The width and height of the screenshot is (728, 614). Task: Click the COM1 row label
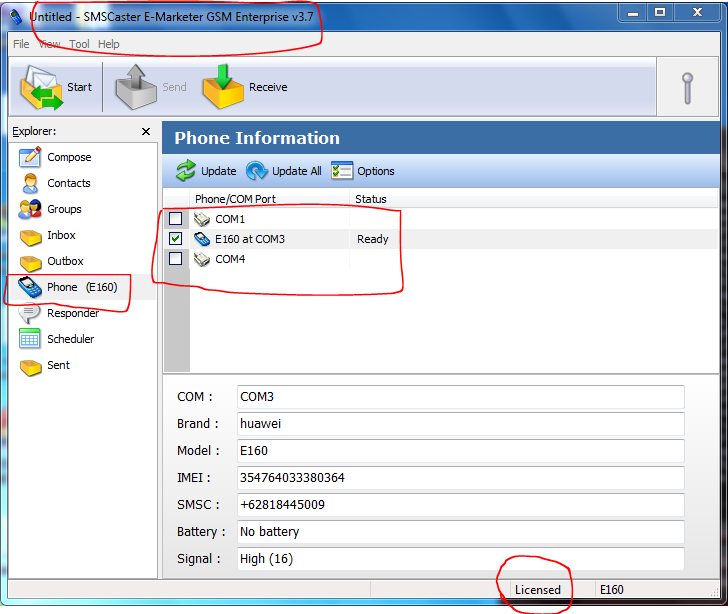click(x=230, y=219)
